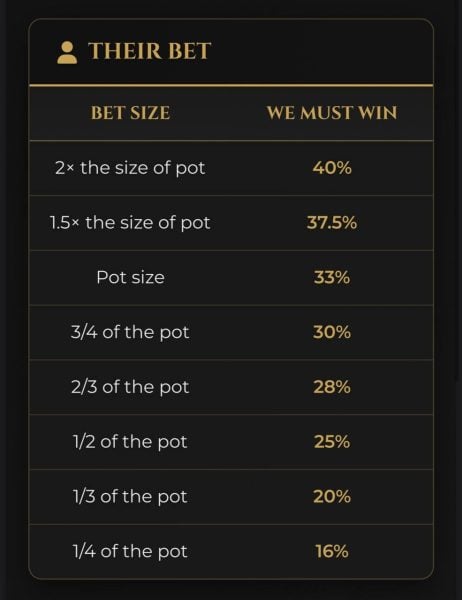Click the 28% value

[332, 387]
